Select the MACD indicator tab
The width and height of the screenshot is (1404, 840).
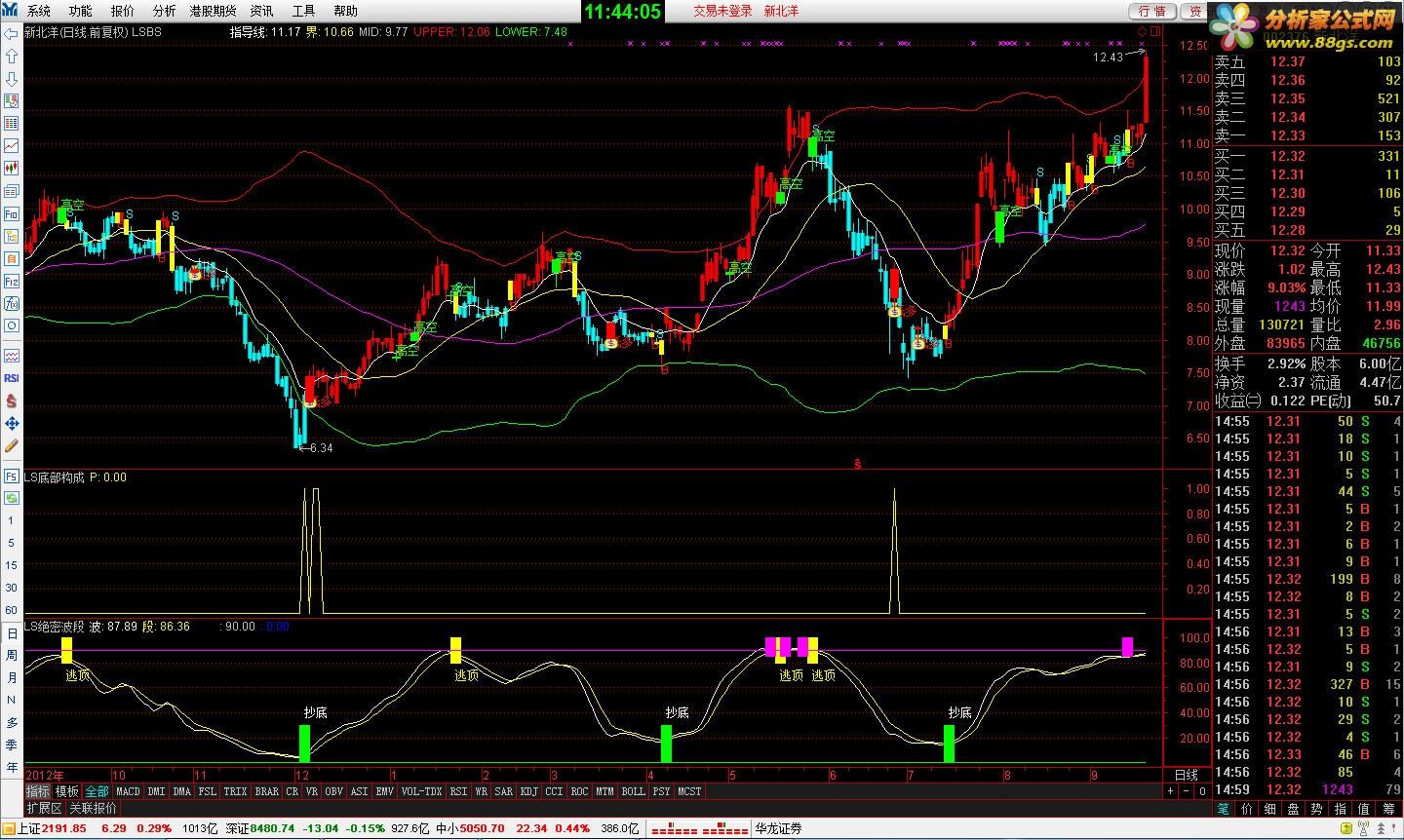[128, 792]
